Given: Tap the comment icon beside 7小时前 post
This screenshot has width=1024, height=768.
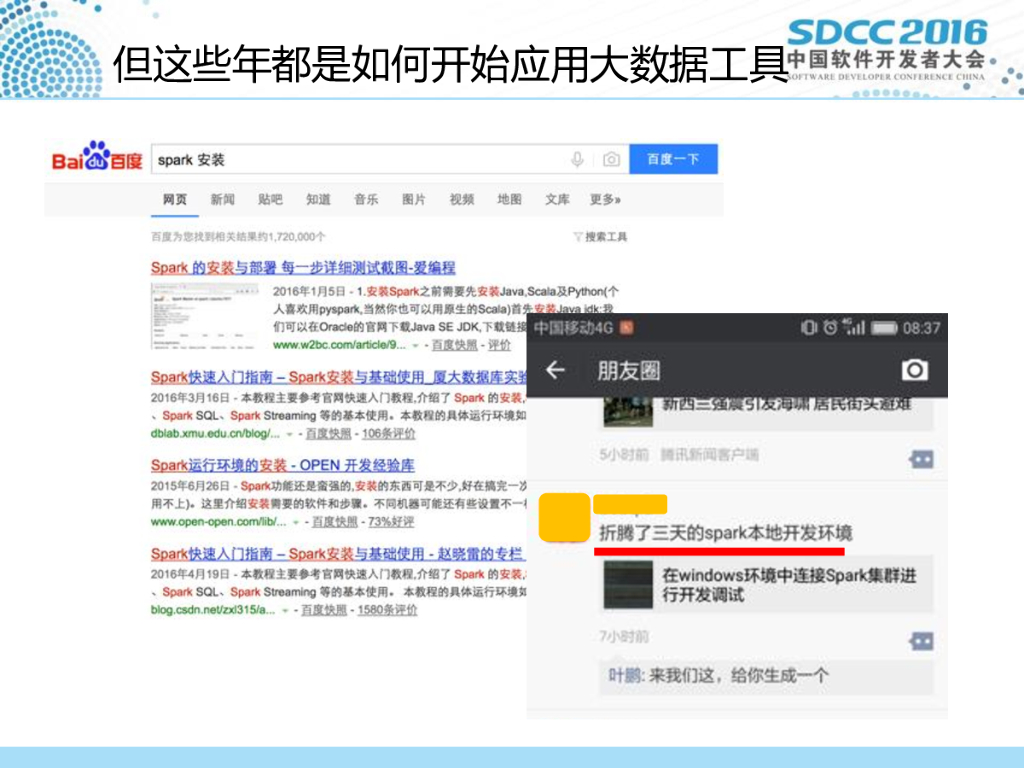Looking at the screenshot, I should tap(921, 641).
